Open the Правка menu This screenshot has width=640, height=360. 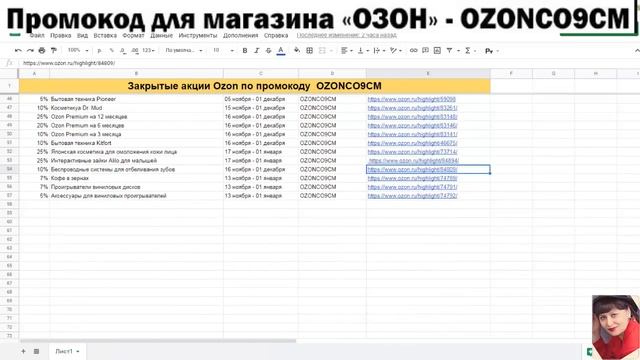tap(60, 36)
